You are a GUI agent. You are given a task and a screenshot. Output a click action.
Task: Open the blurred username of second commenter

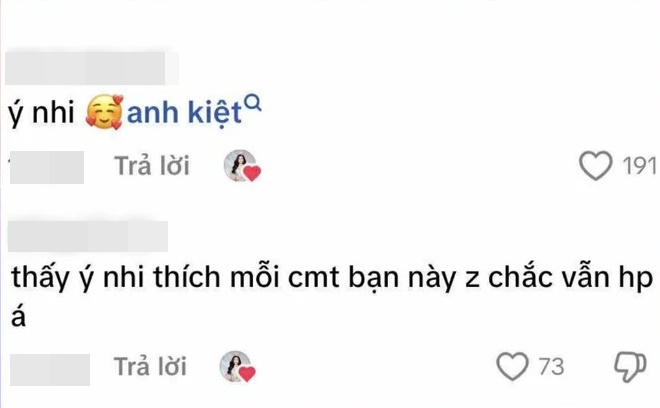click(88, 237)
